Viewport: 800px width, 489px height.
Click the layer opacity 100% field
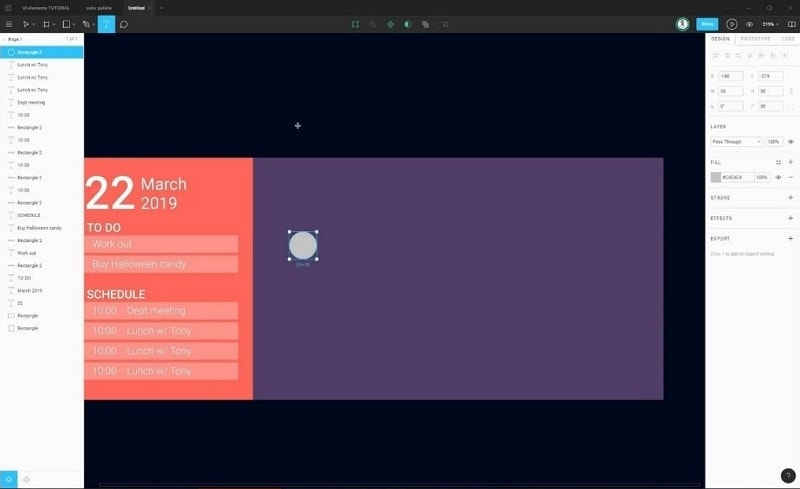(774, 141)
